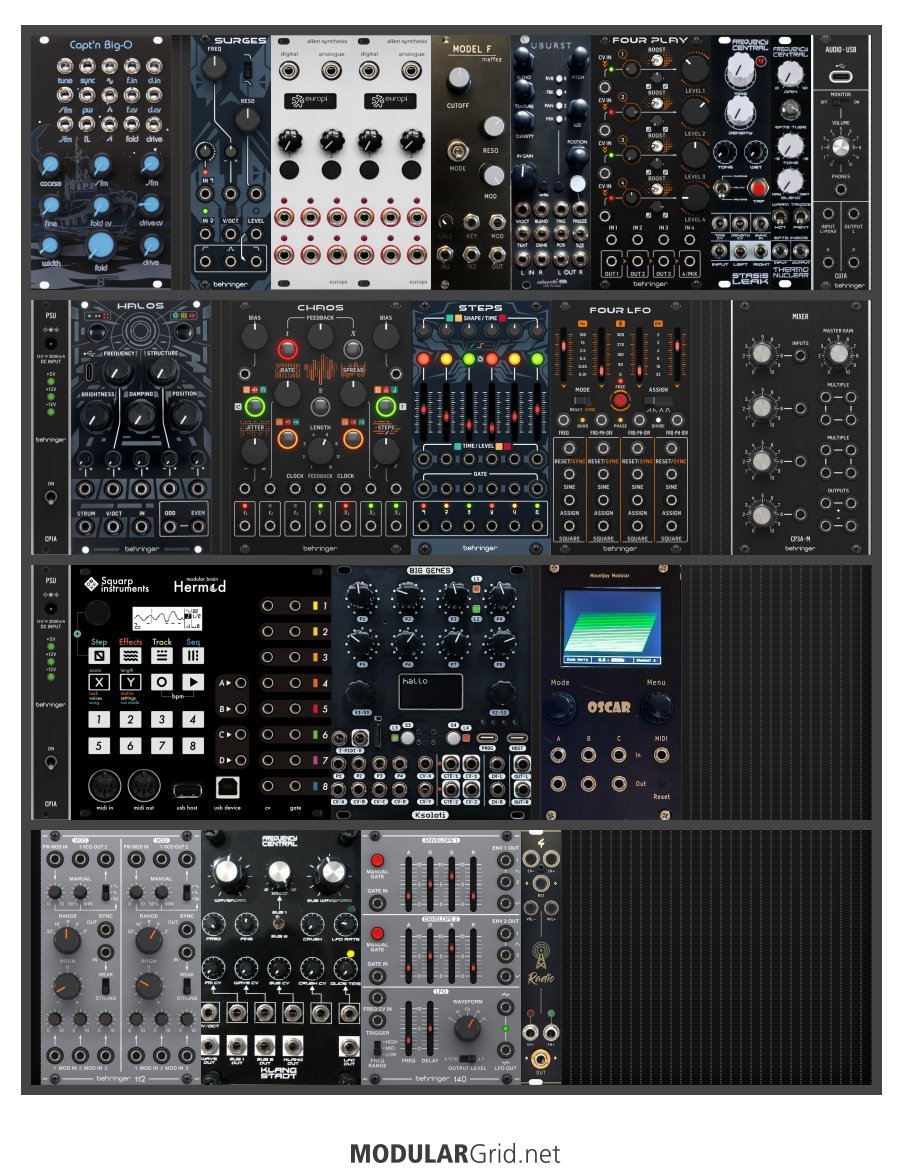The image size is (912, 1175).
Task: Click the Track button on Hermod
Action: [x=161, y=656]
